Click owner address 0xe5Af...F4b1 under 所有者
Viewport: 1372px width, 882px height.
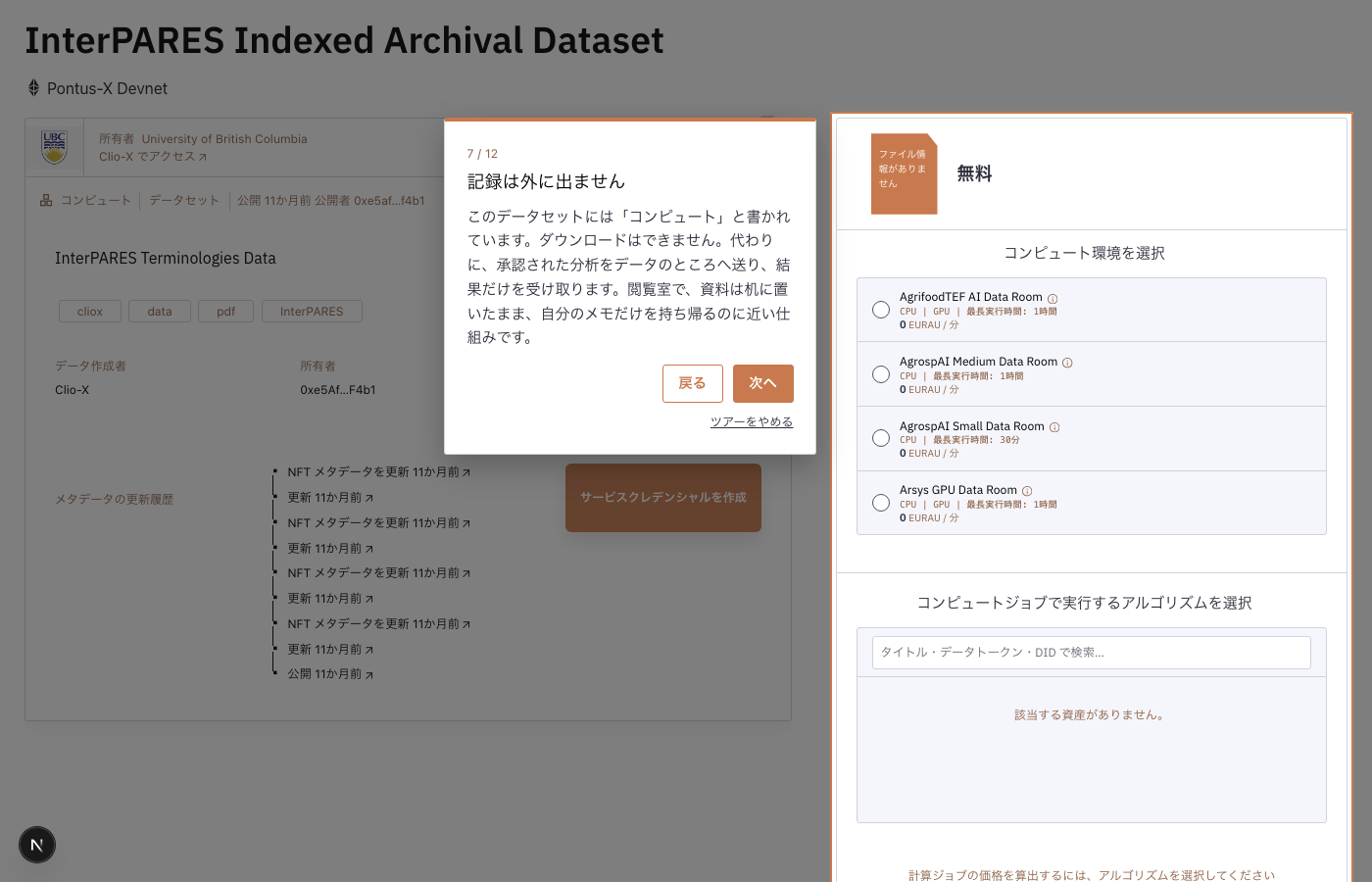338,390
